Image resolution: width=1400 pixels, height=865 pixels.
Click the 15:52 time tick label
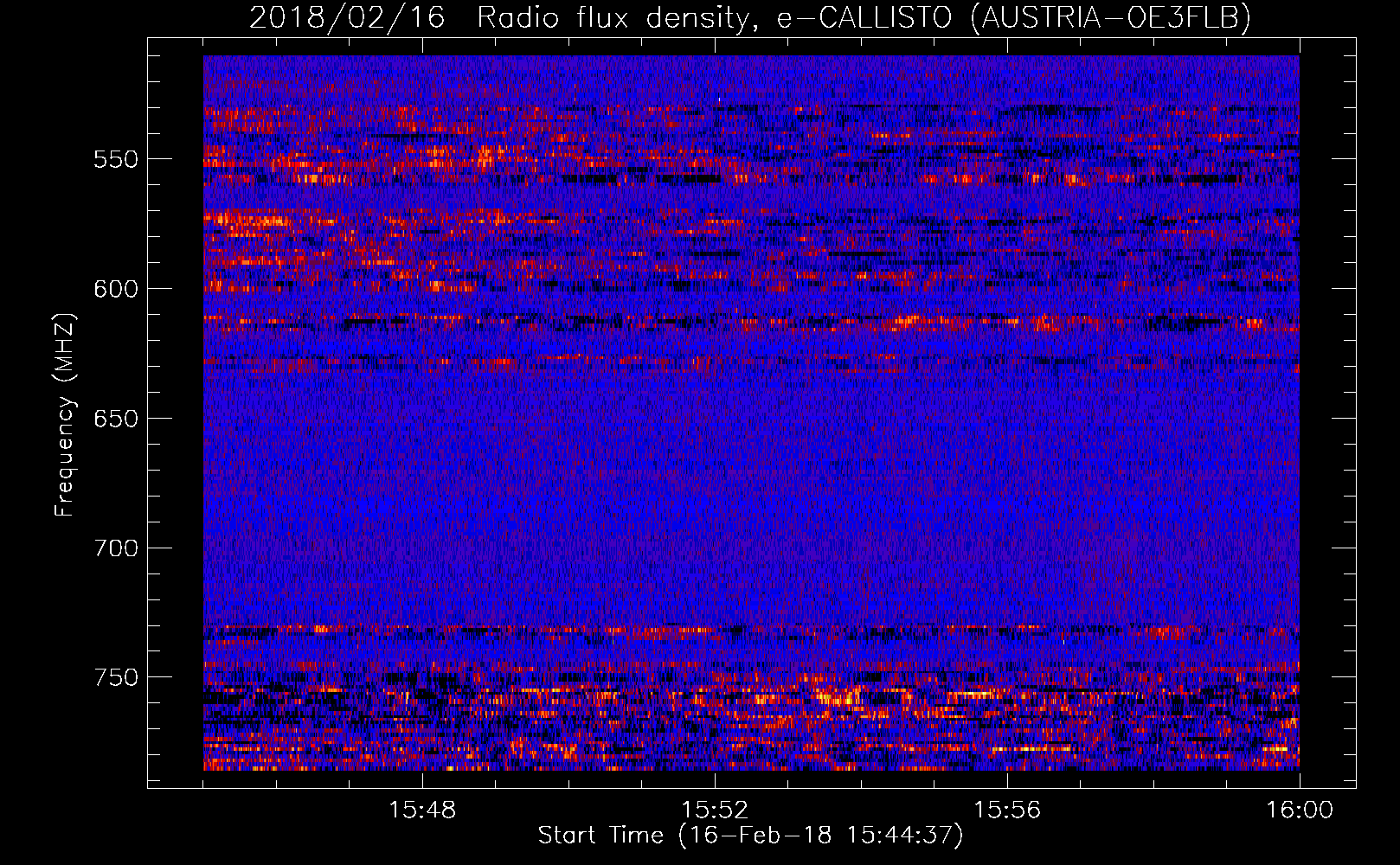(715, 811)
